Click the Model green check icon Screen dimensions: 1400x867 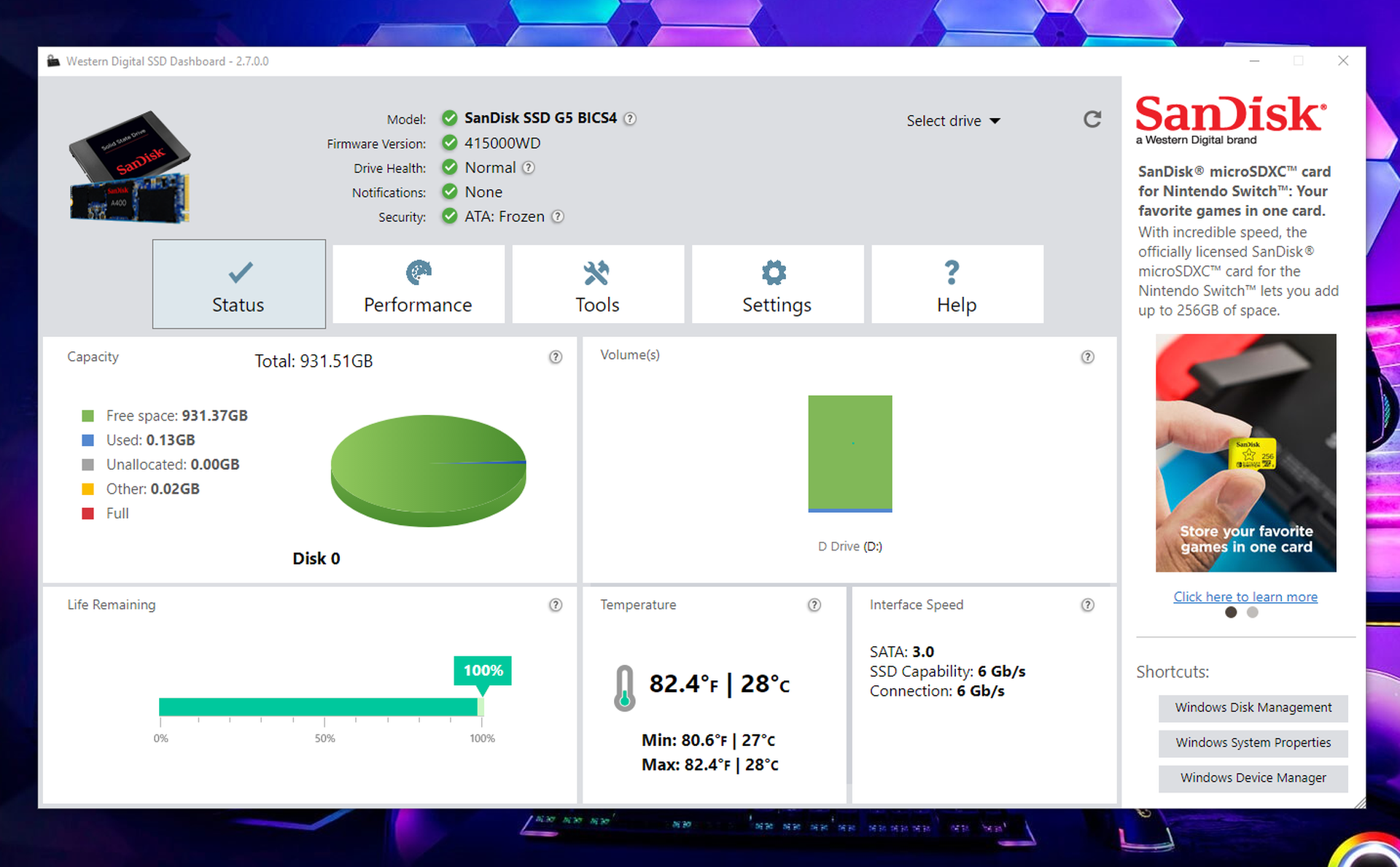(450, 118)
